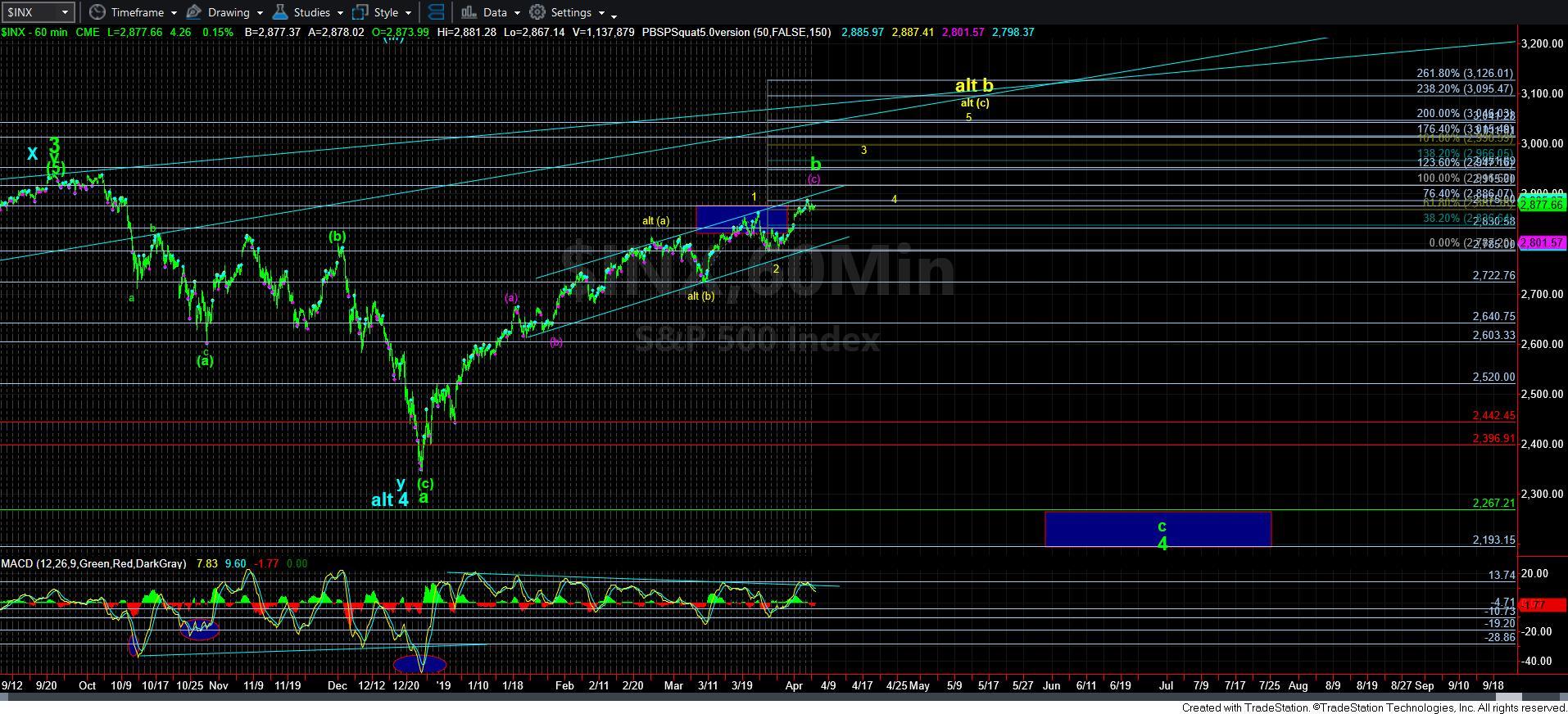Click the -28.86 MACD level label
This screenshot has width=1568, height=714.
point(1500,637)
